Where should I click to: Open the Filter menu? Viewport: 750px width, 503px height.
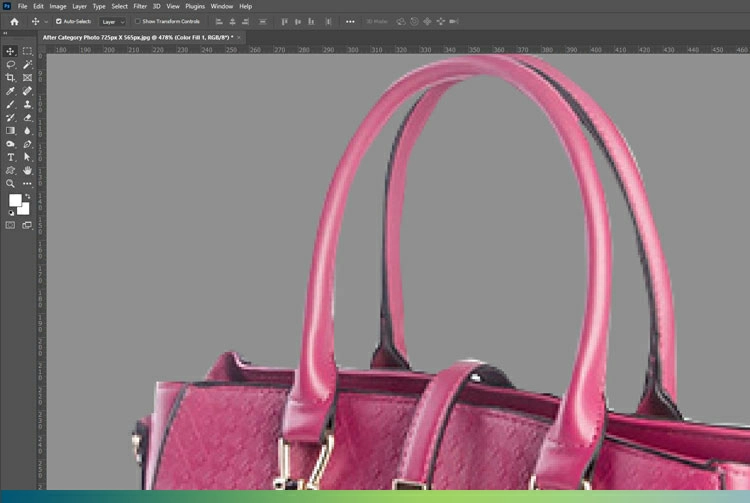(x=140, y=6)
